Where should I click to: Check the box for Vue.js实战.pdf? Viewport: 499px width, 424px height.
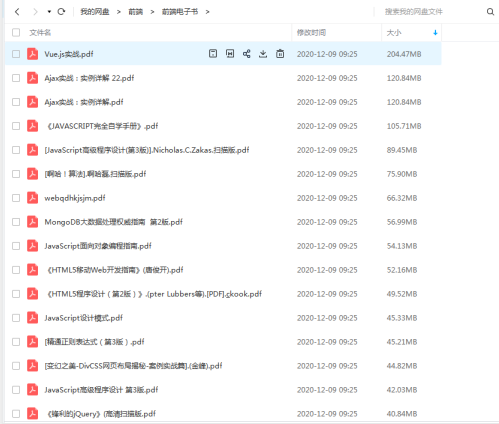pyautogui.click(x=16, y=54)
